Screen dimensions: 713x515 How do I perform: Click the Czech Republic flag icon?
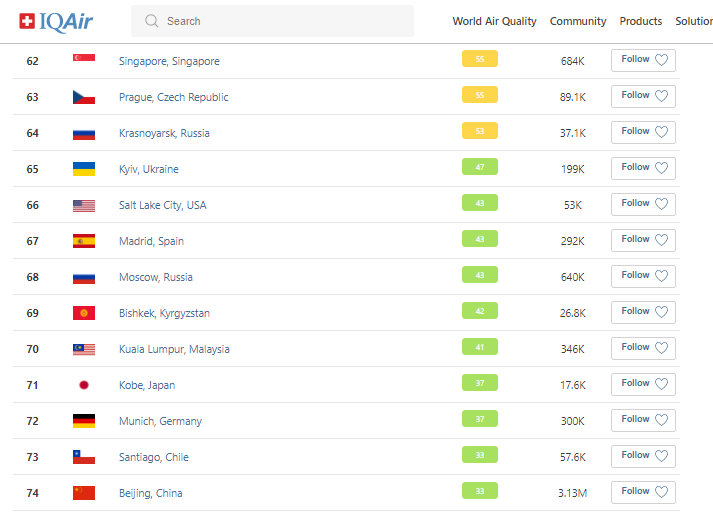pos(84,97)
